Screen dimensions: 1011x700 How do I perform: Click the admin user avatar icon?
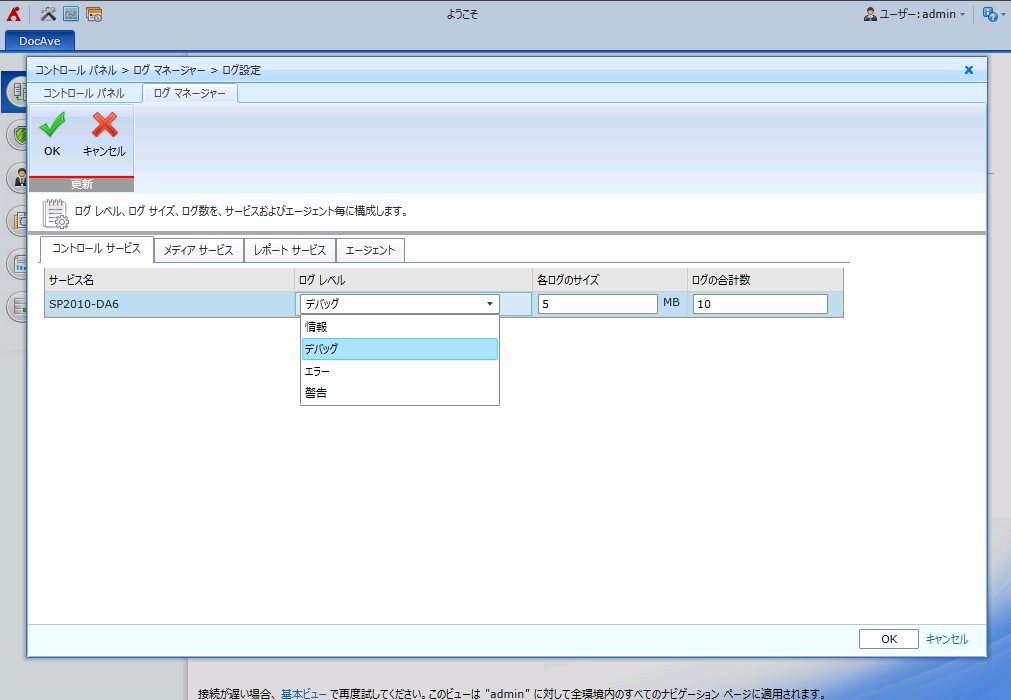coord(870,14)
